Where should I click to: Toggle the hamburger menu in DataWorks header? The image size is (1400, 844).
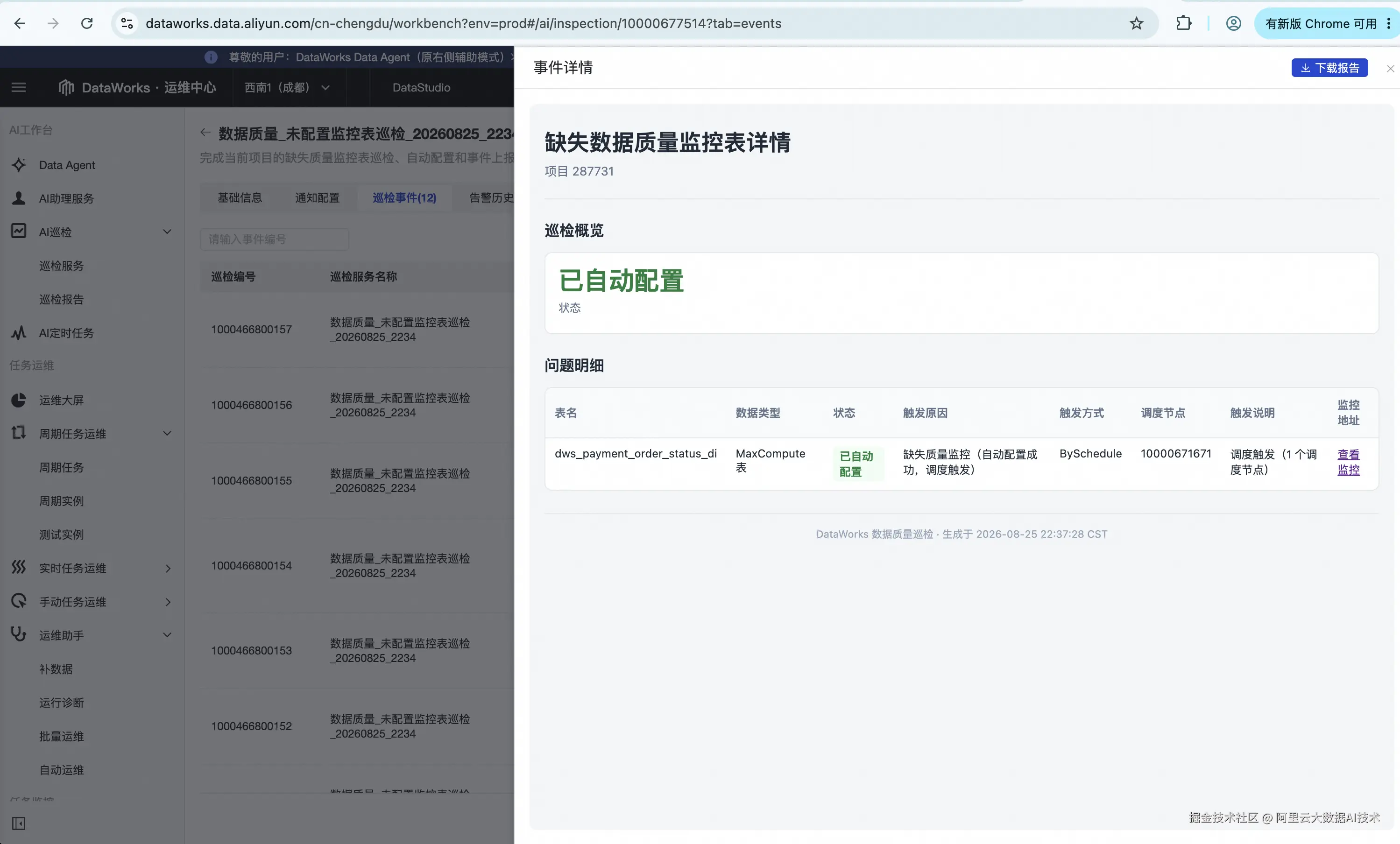[19, 87]
